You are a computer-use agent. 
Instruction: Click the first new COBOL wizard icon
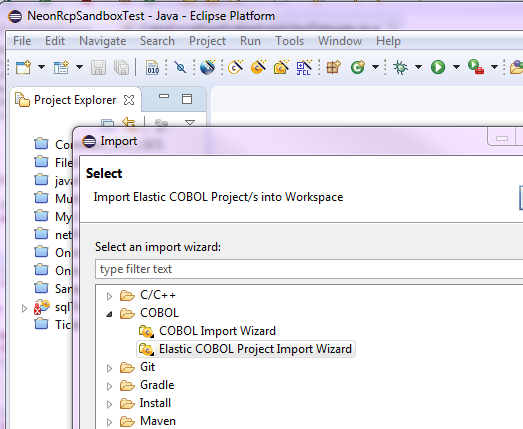pyautogui.click(x=235, y=67)
